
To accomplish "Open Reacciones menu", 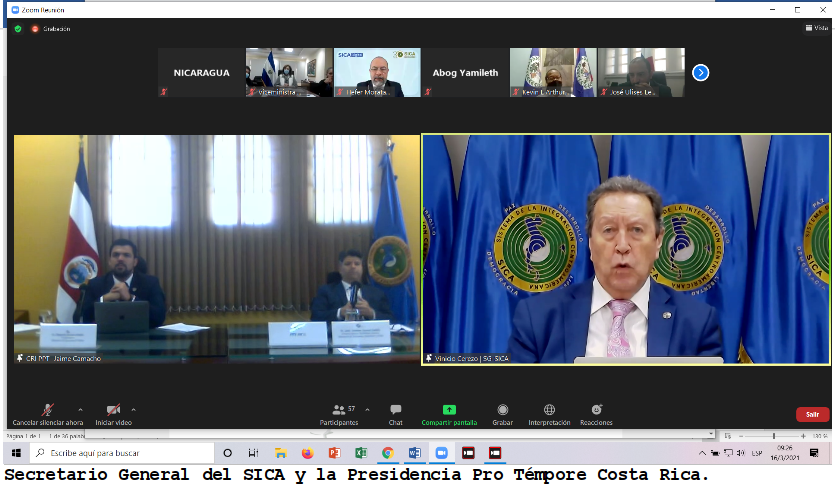I will coord(596,415).
